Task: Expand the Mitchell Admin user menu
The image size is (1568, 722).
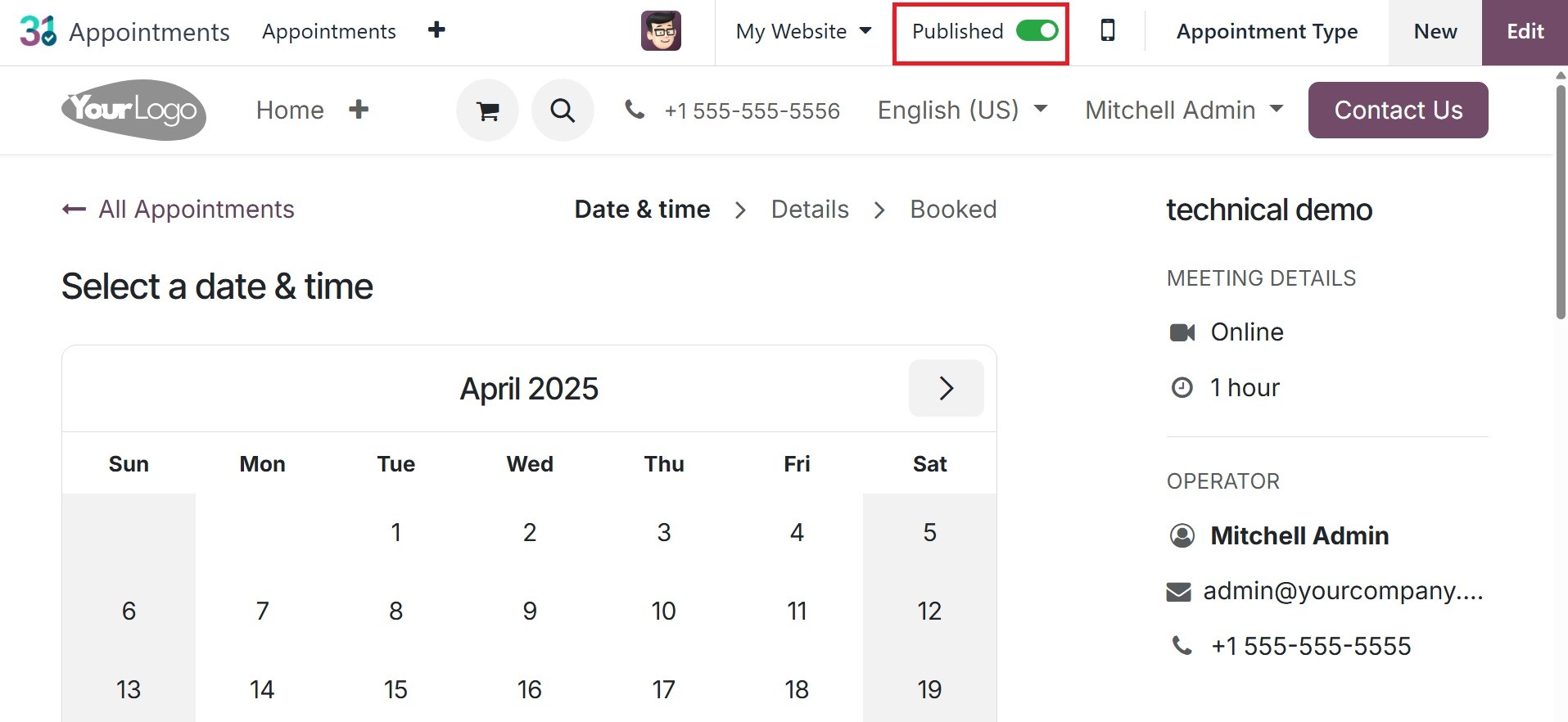Action: coord(1183,110)
